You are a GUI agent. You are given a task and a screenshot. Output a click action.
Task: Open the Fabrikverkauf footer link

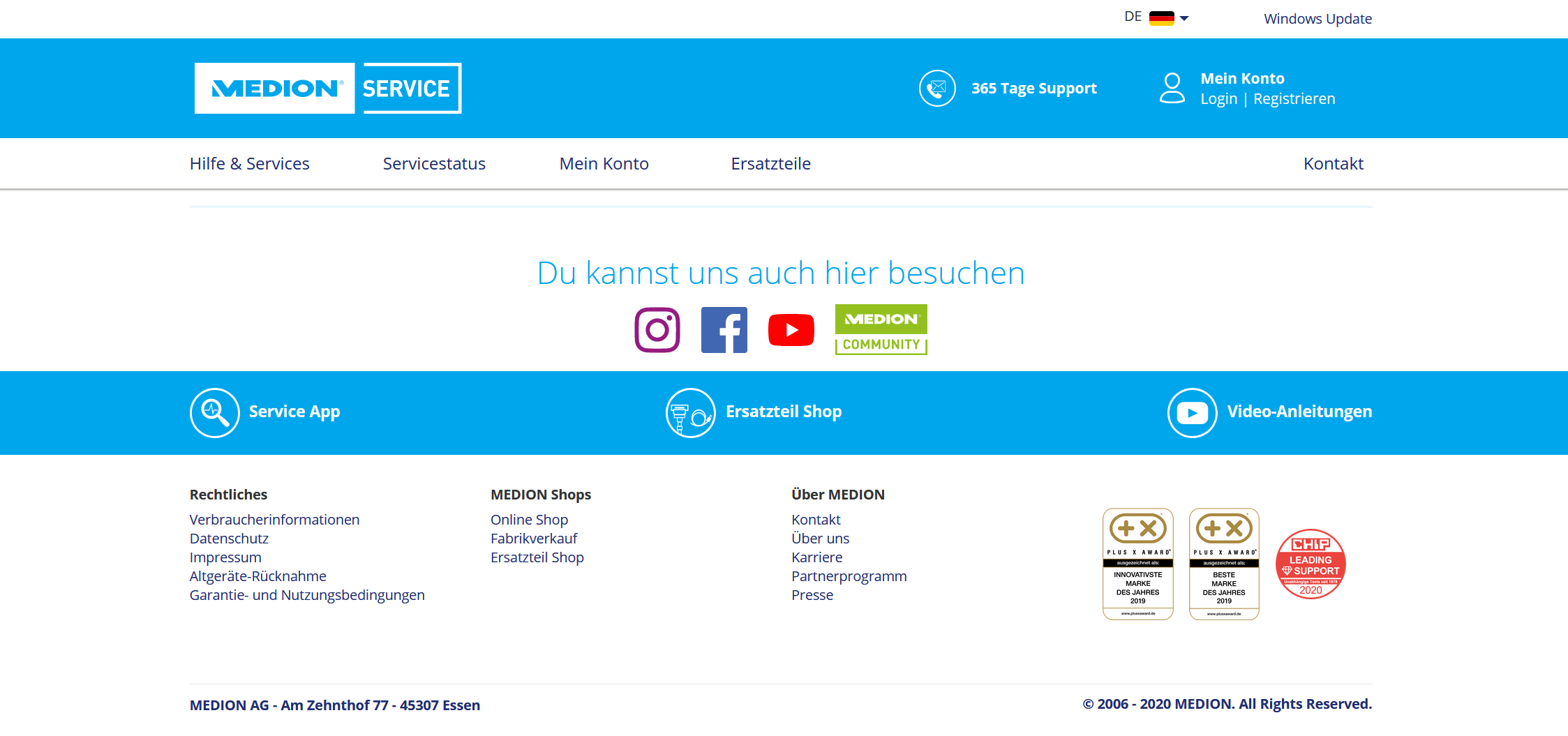pos(534,539)
